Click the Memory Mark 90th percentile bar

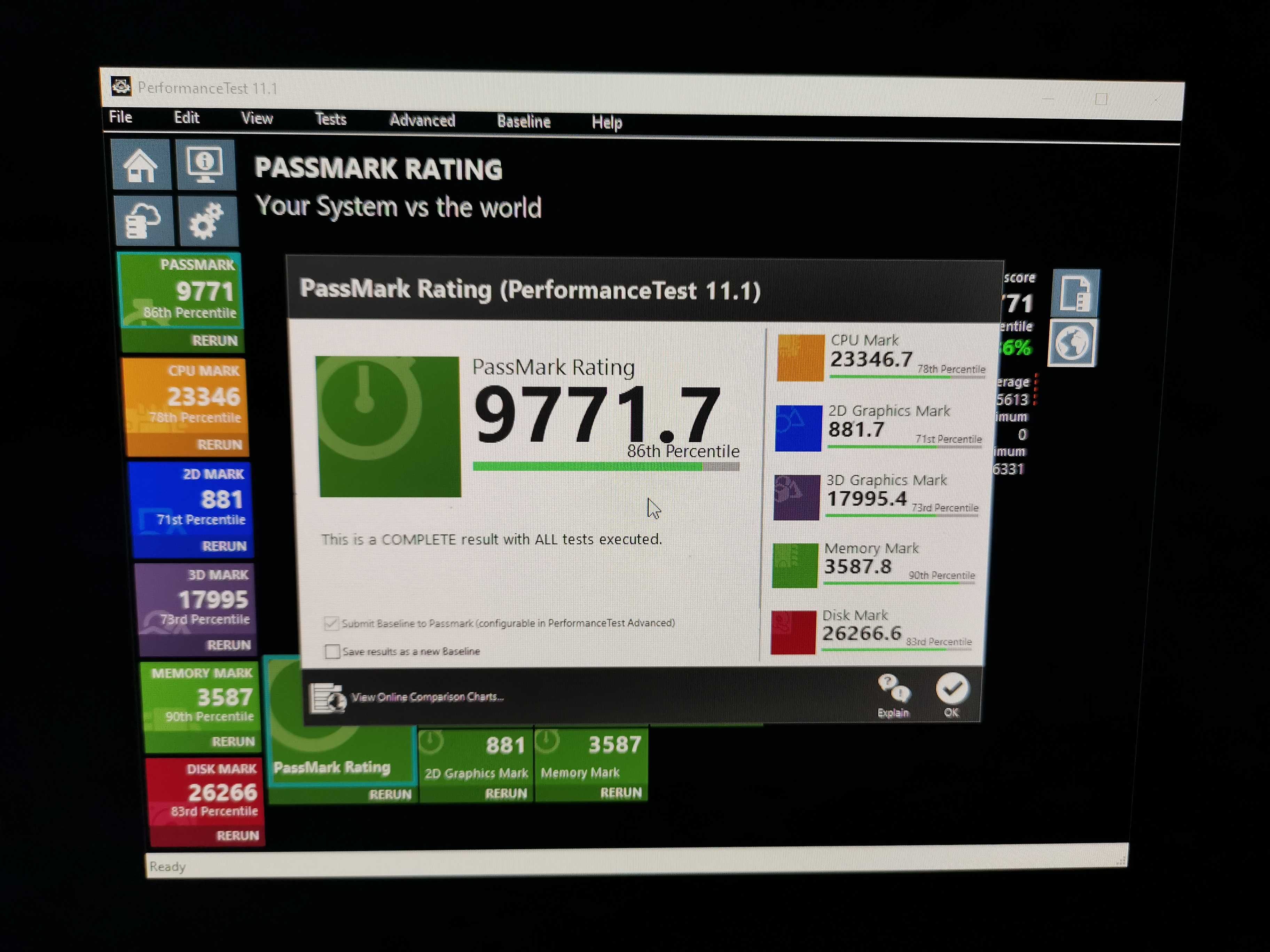899,583
